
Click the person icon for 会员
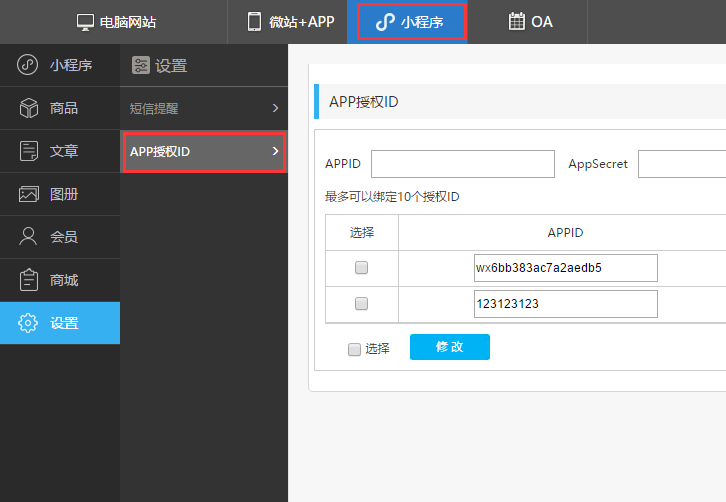point(29,237)
